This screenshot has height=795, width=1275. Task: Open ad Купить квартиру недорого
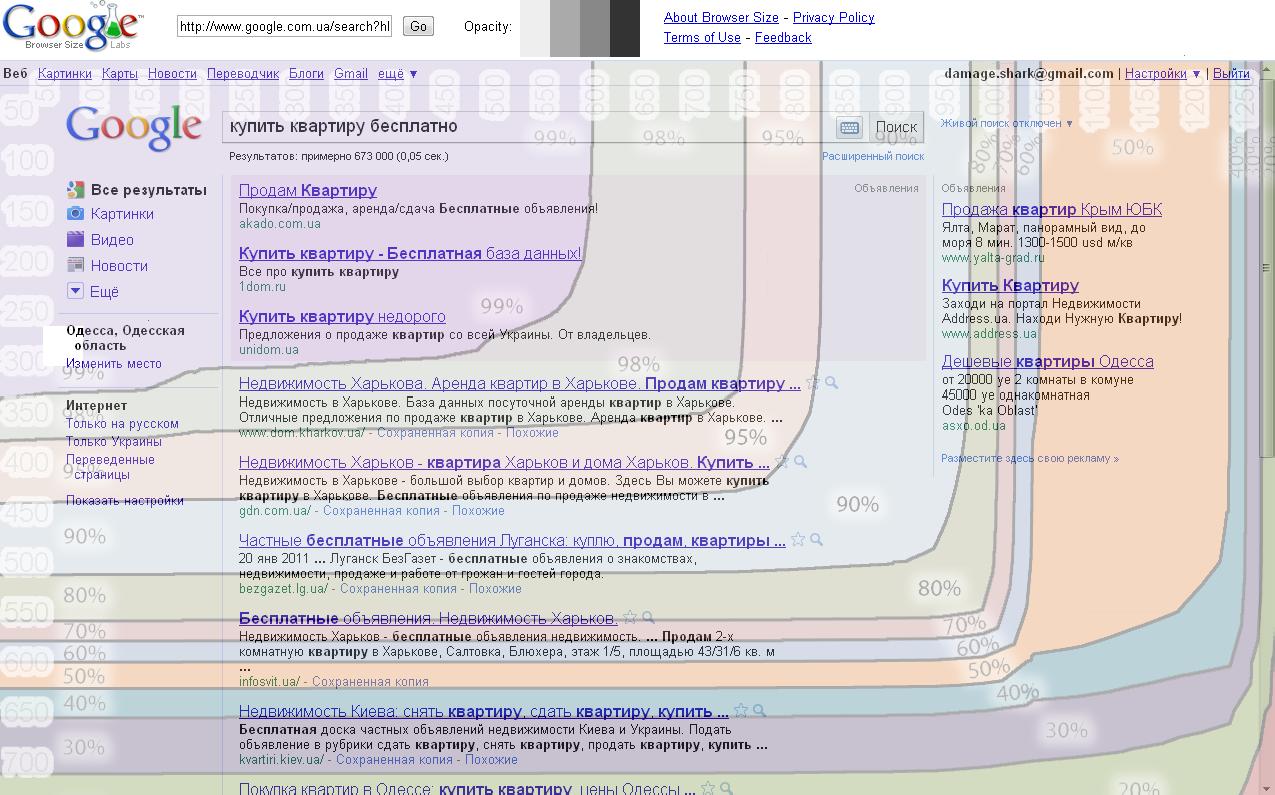click(x=342, y=317)
